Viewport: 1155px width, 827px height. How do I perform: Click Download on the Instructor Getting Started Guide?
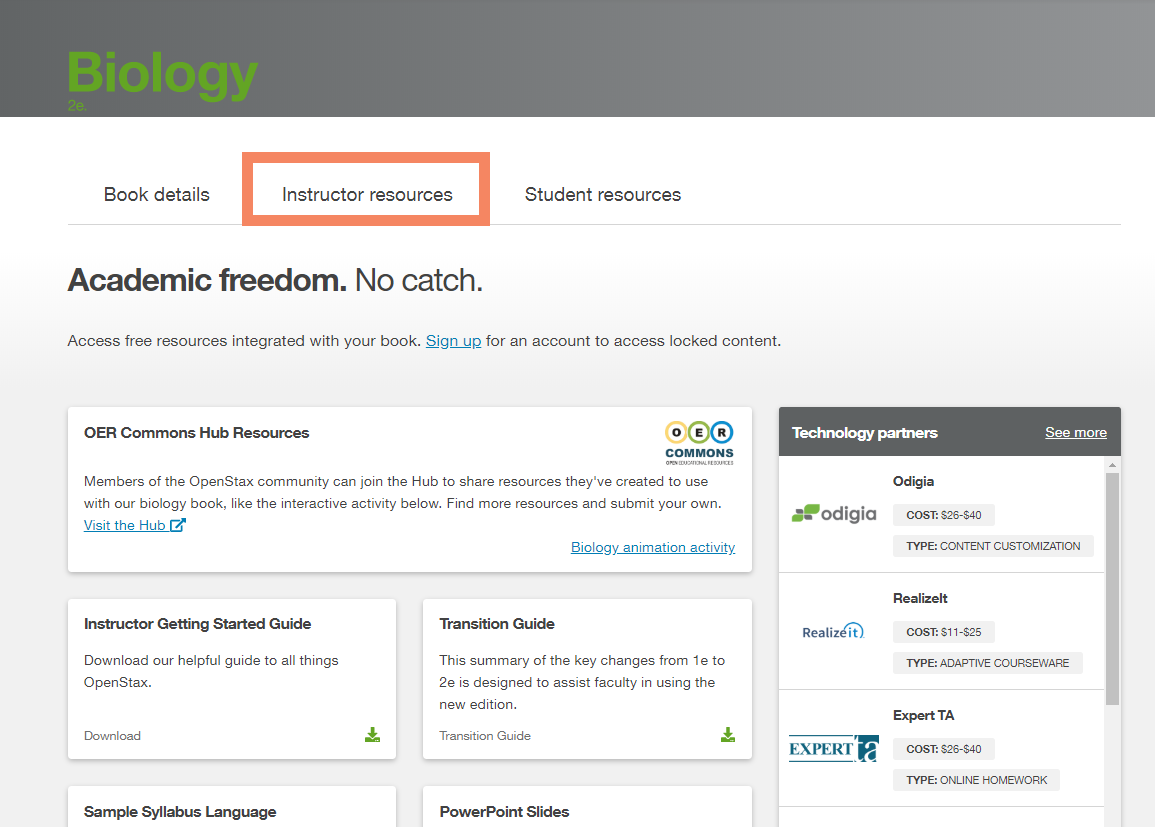coord(112,735)
